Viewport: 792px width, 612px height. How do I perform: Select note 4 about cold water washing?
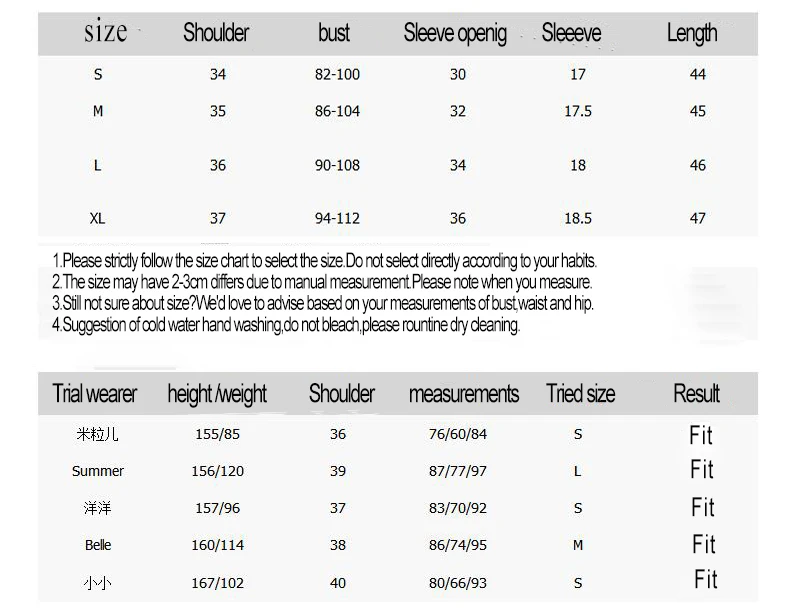[x=286, y=325]
